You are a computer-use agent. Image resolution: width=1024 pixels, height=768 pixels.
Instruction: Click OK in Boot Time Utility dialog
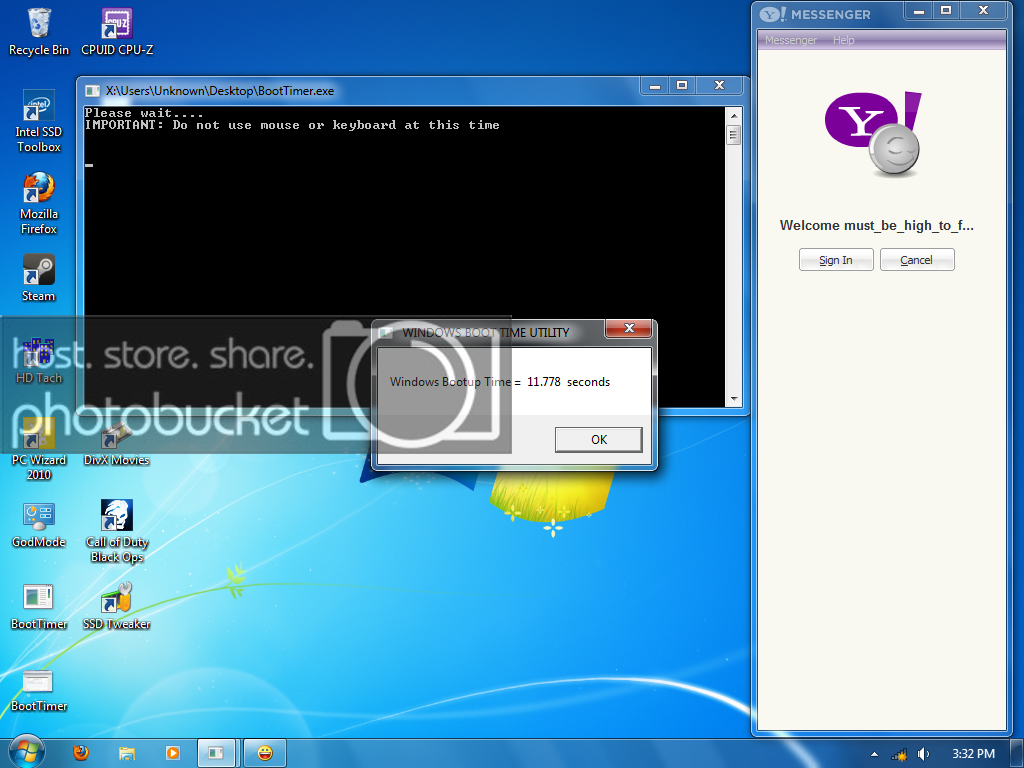pos(599,440)
